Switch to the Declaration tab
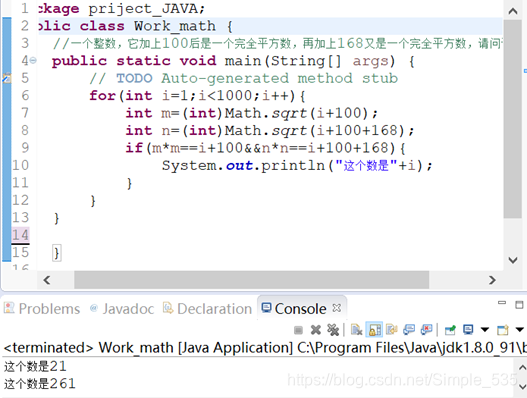527x398 pixels. (207, 309)
